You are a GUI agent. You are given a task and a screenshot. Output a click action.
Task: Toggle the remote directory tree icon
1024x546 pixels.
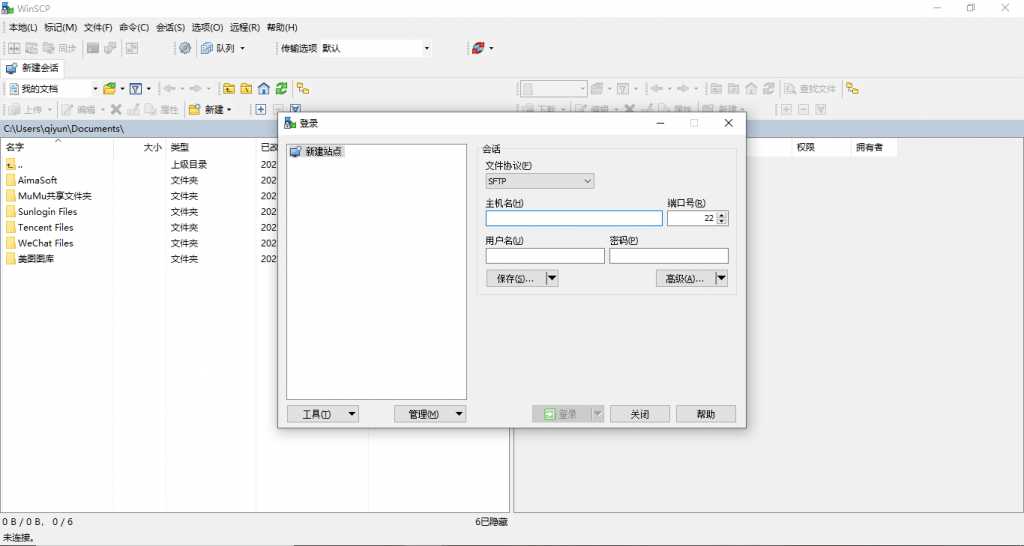click(852, 89)
